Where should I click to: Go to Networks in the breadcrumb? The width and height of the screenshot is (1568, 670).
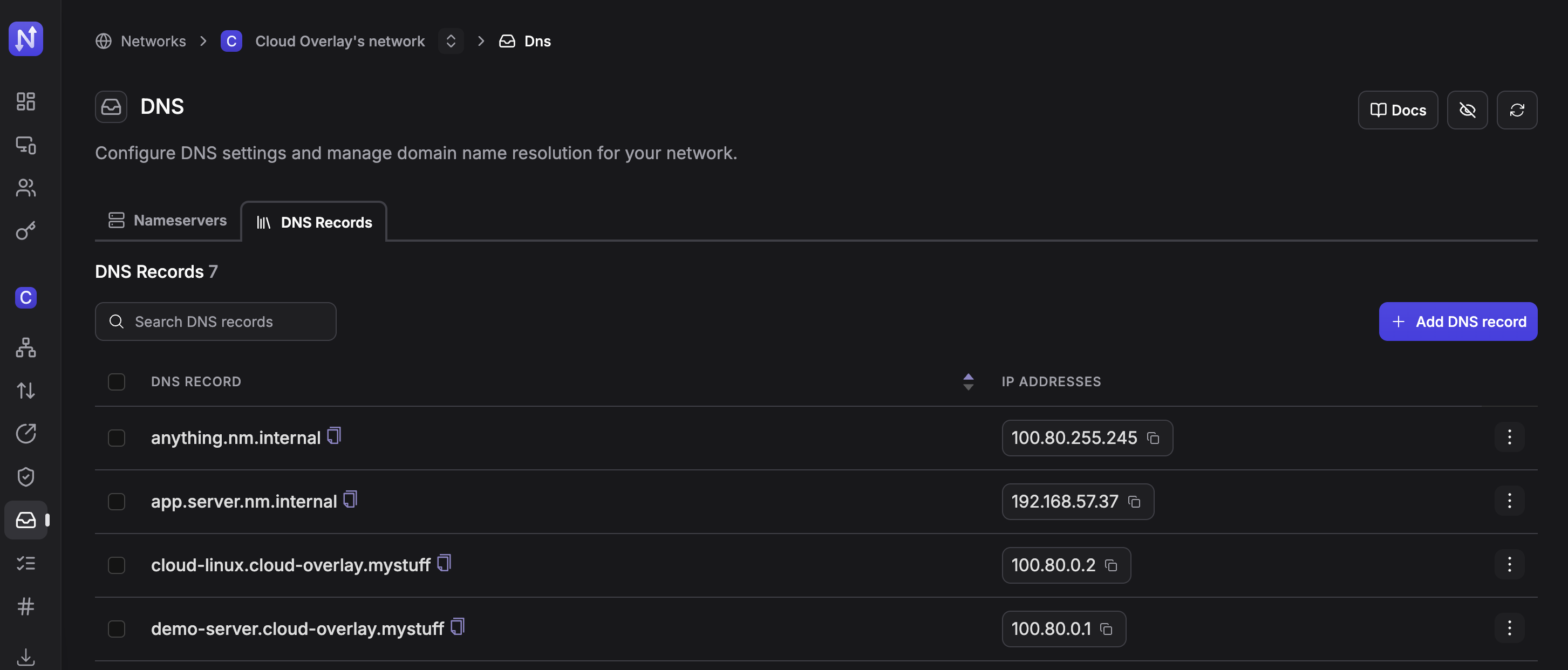pos(153,41)
